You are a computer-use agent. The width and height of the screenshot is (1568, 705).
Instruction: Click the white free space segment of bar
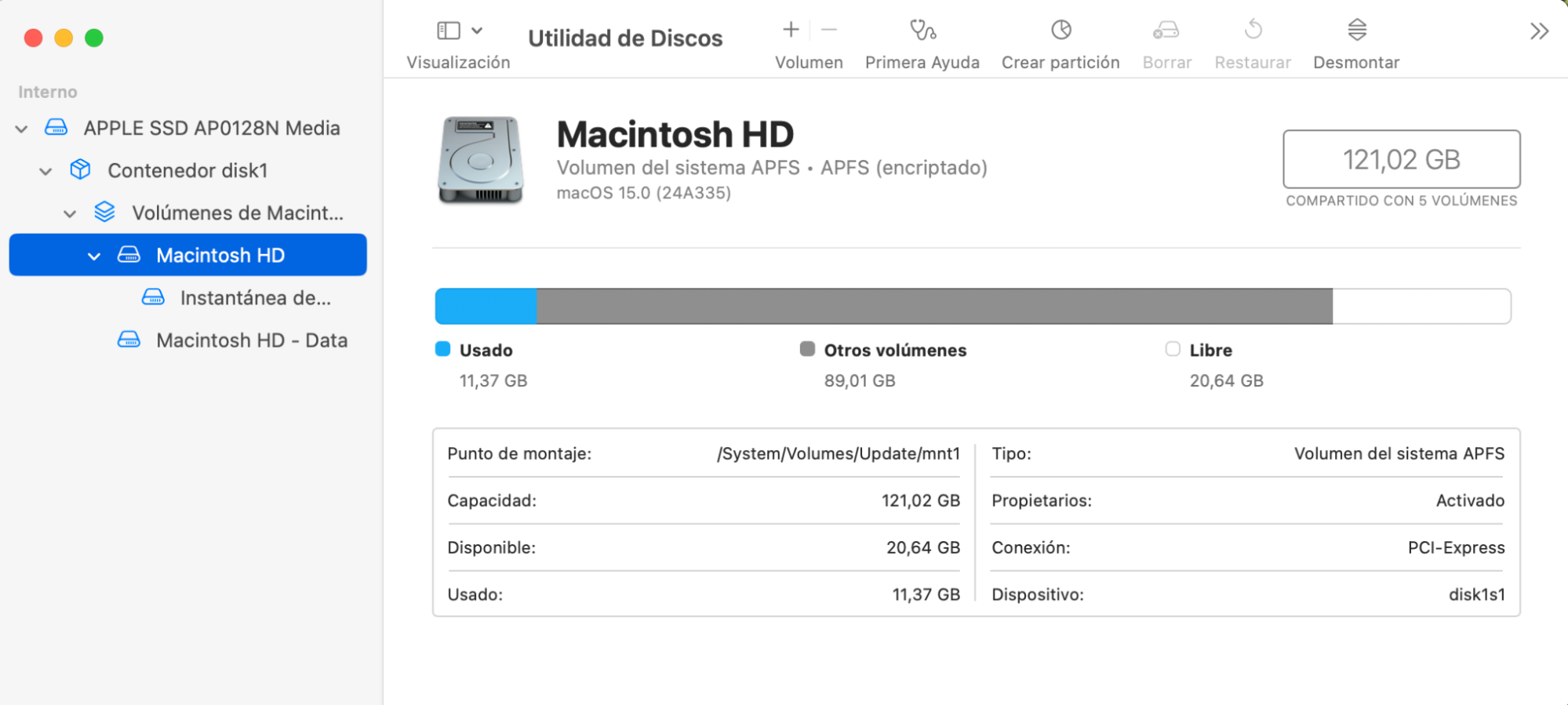[x=1422, y=306]
